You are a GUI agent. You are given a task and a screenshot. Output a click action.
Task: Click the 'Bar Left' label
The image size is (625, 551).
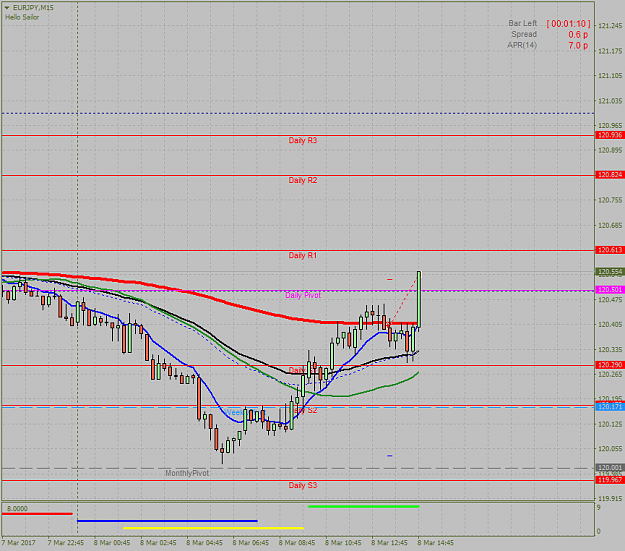[523, 24]
